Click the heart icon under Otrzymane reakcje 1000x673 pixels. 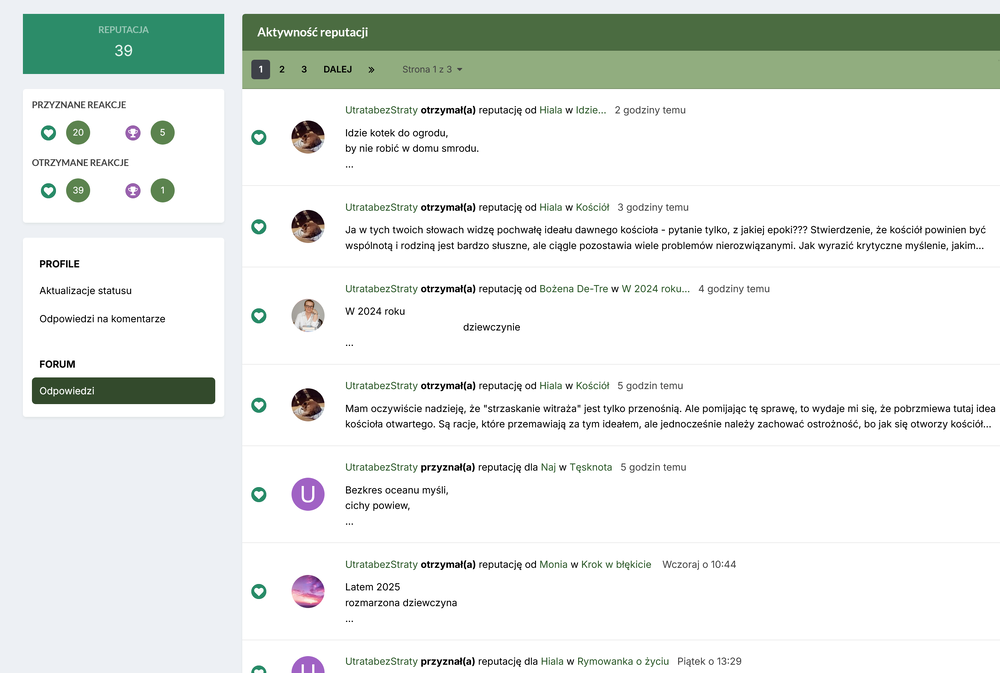(48, 190)
